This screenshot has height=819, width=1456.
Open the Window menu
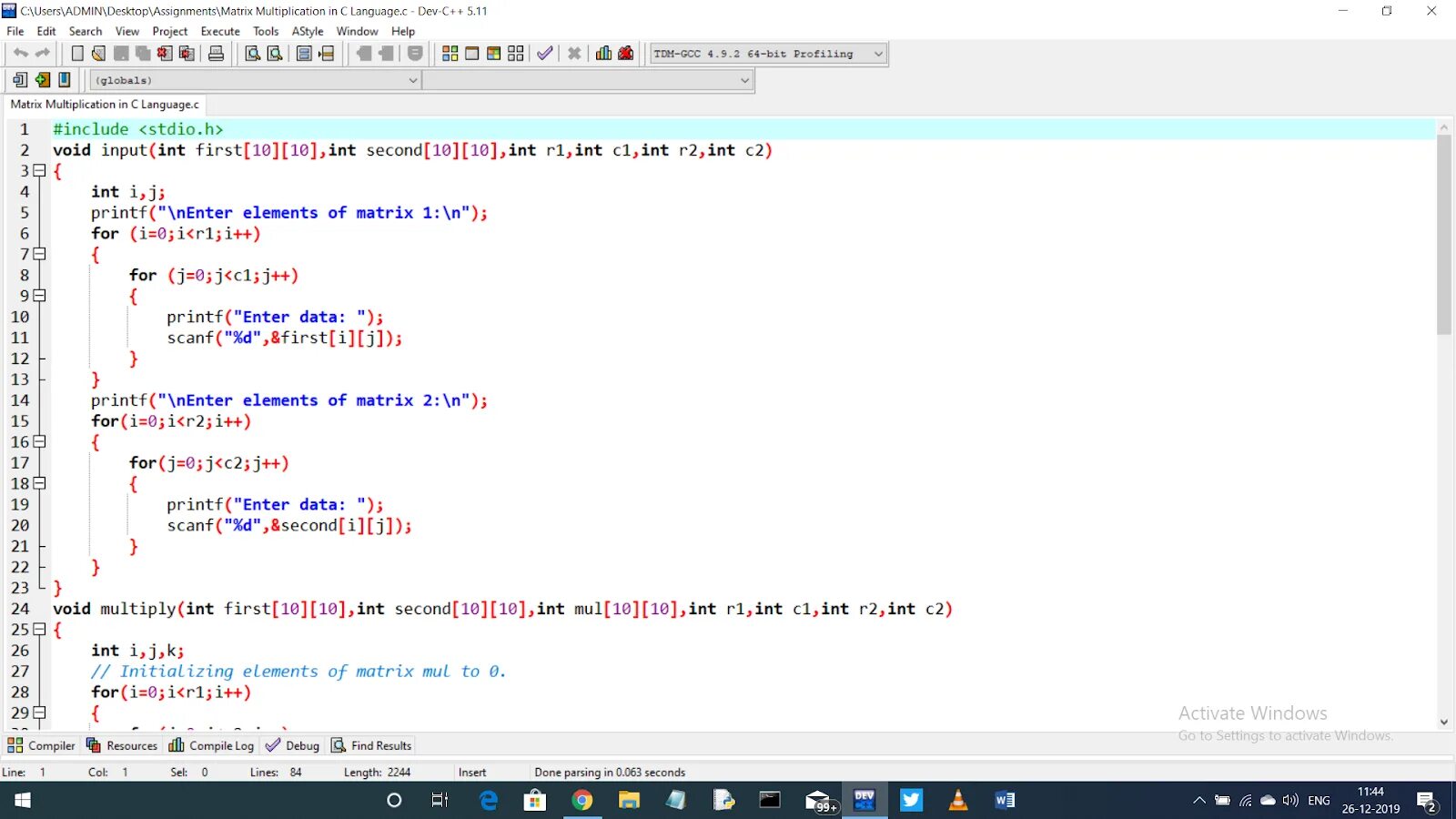coord(357,31)
